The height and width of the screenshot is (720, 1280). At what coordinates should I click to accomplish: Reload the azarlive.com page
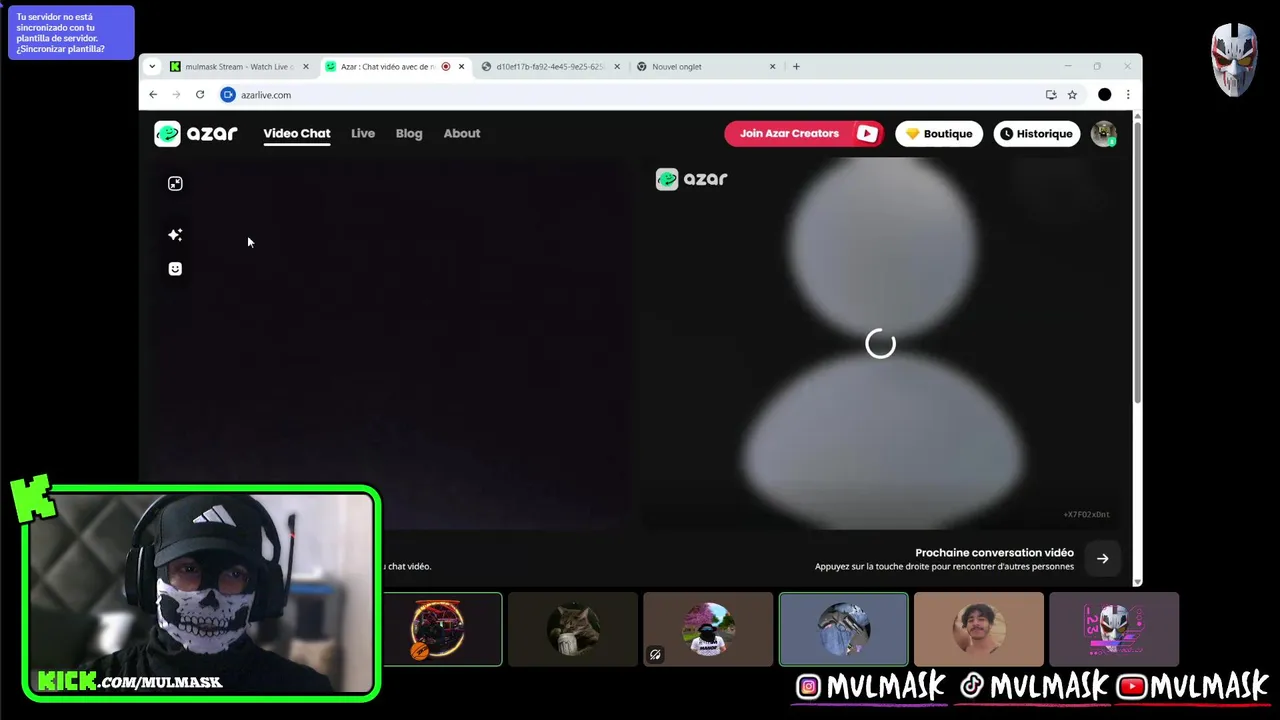pos(200,95)
